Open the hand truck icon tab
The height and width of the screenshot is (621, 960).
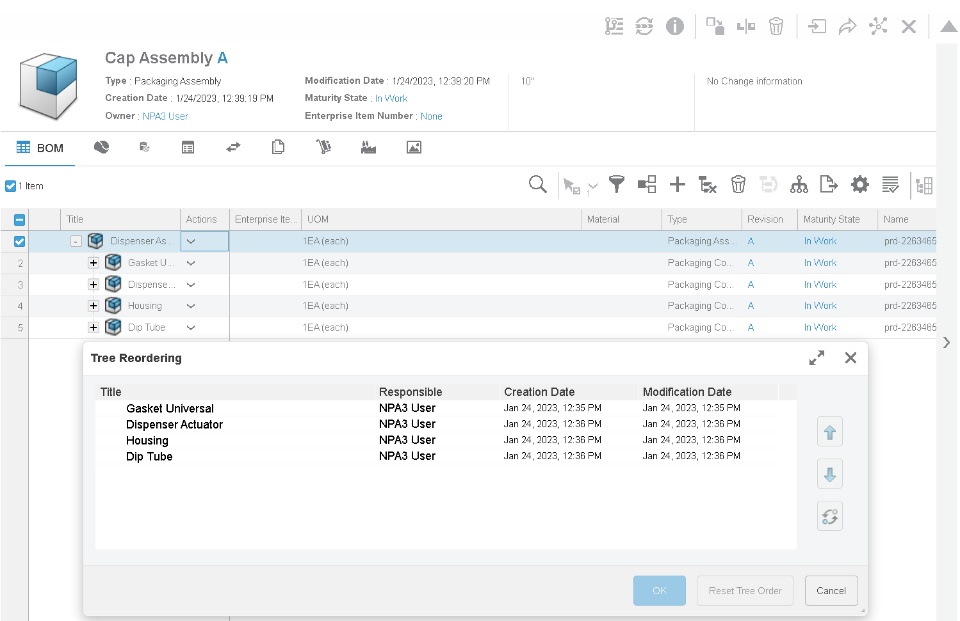click(x=323, y=147)
